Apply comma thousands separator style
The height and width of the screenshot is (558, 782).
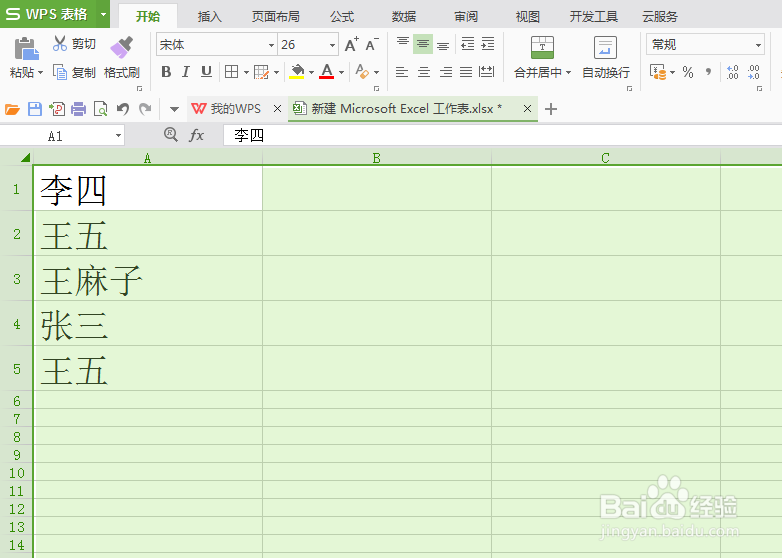(x=708, y=72)
